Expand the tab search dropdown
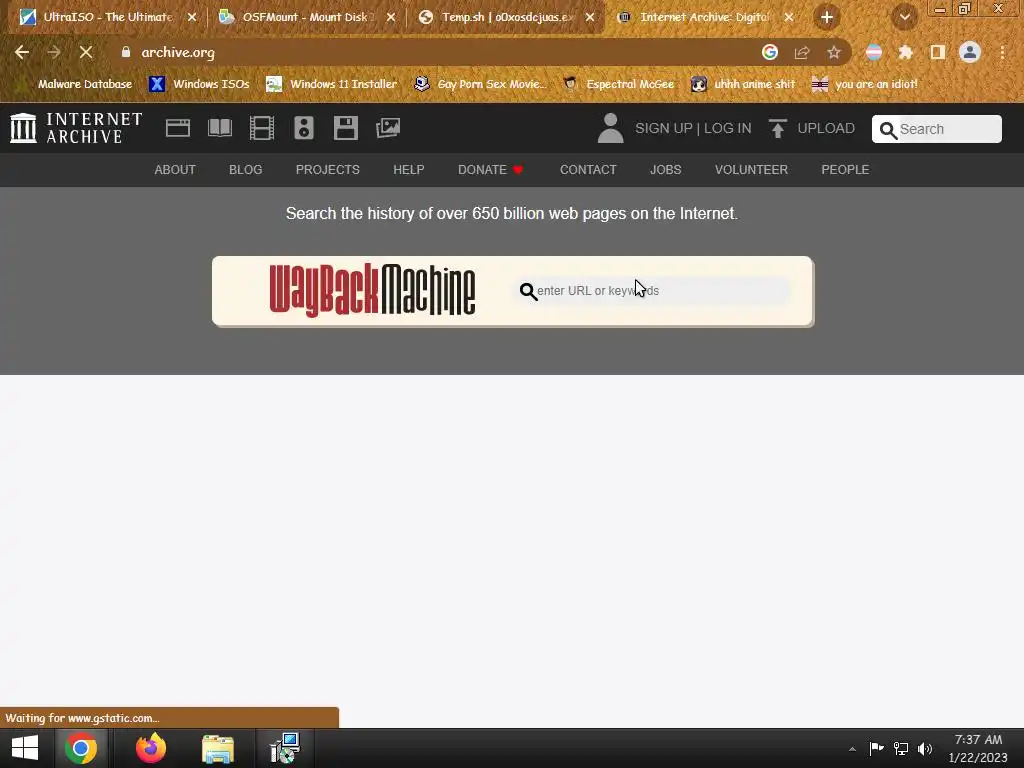The image size is (1024, 768). coord(905,17)
